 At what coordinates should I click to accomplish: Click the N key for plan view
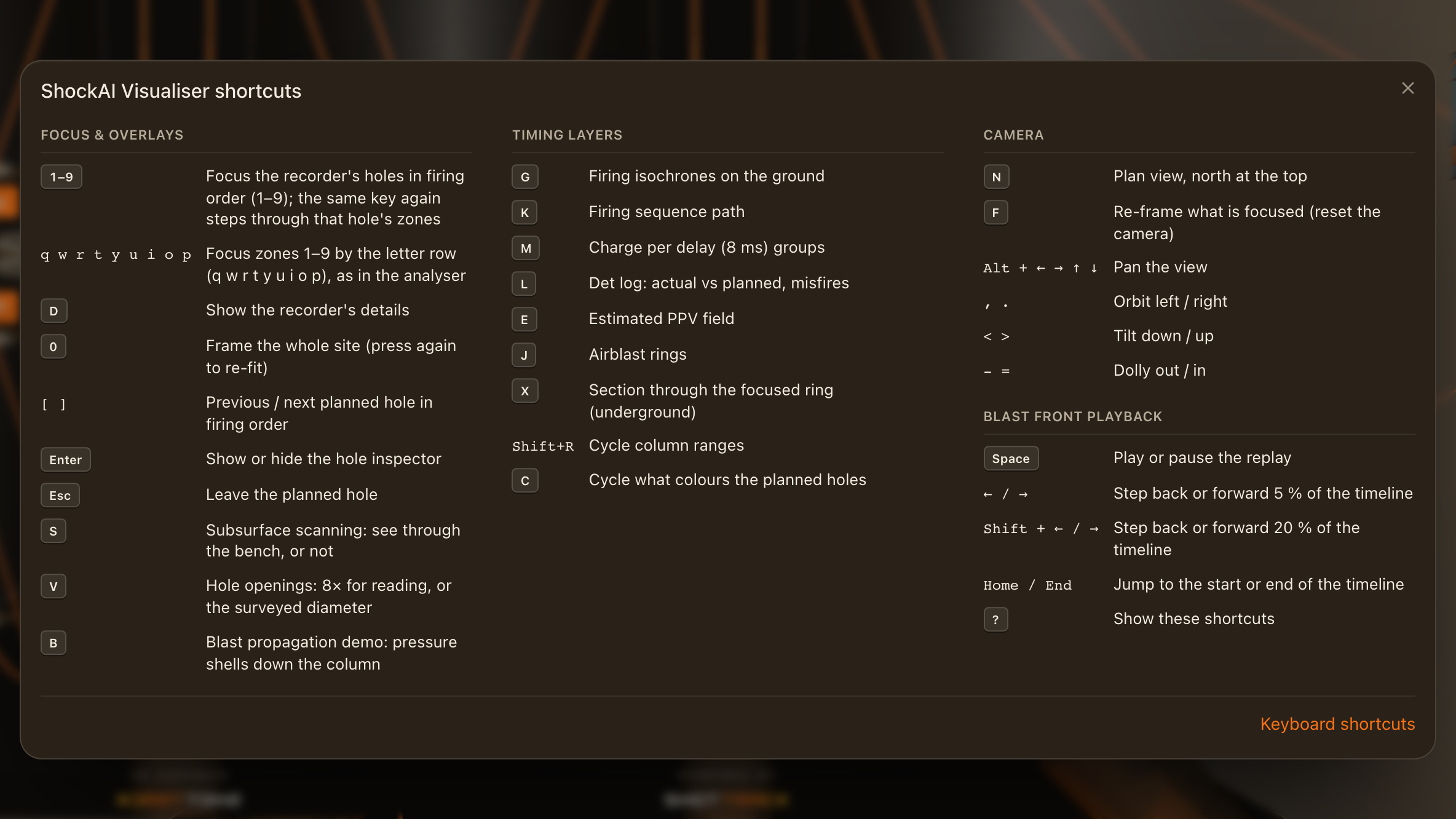pos(996,177)
